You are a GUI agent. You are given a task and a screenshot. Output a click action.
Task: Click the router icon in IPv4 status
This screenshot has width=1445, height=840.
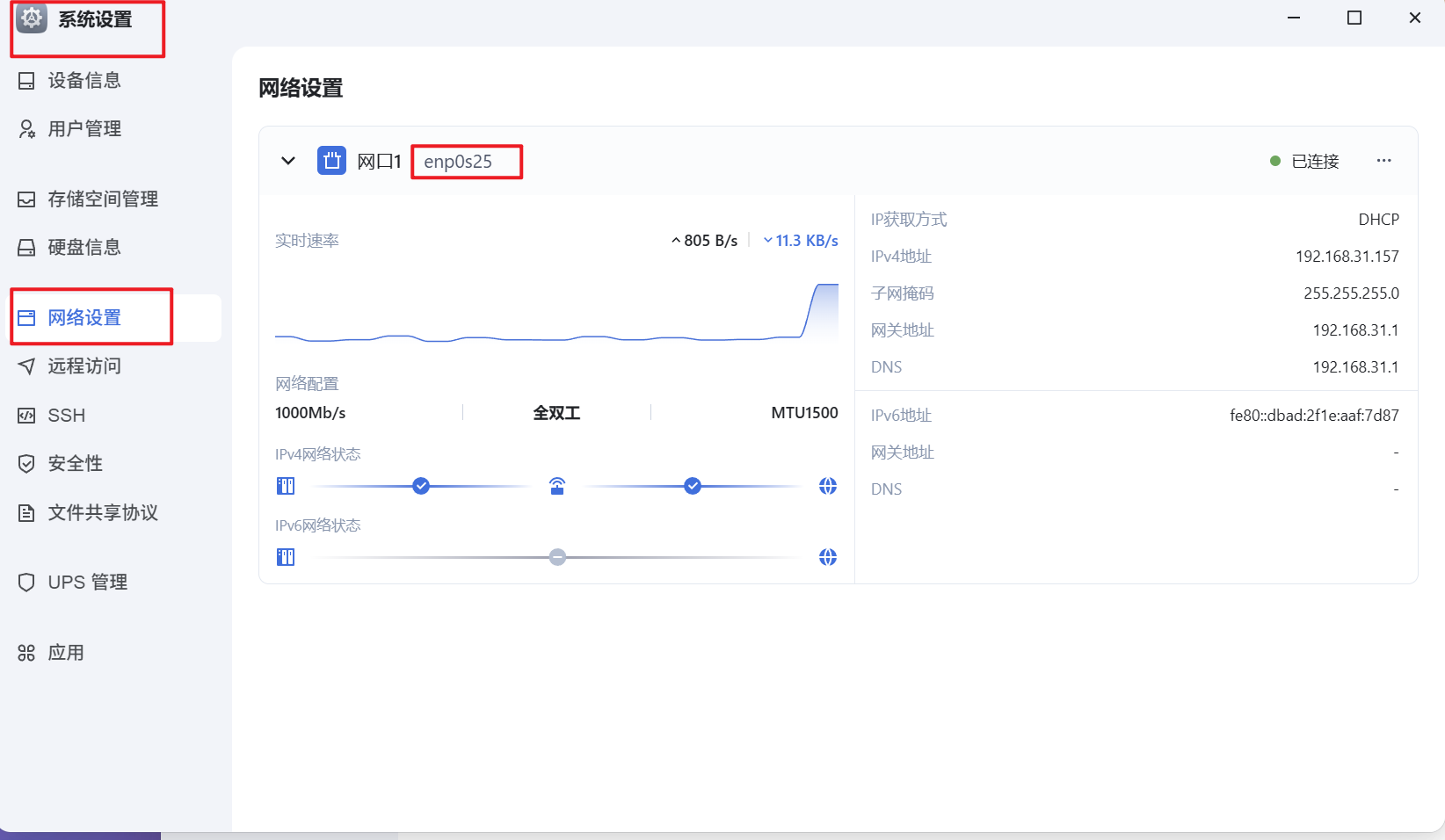pos(557,486)
